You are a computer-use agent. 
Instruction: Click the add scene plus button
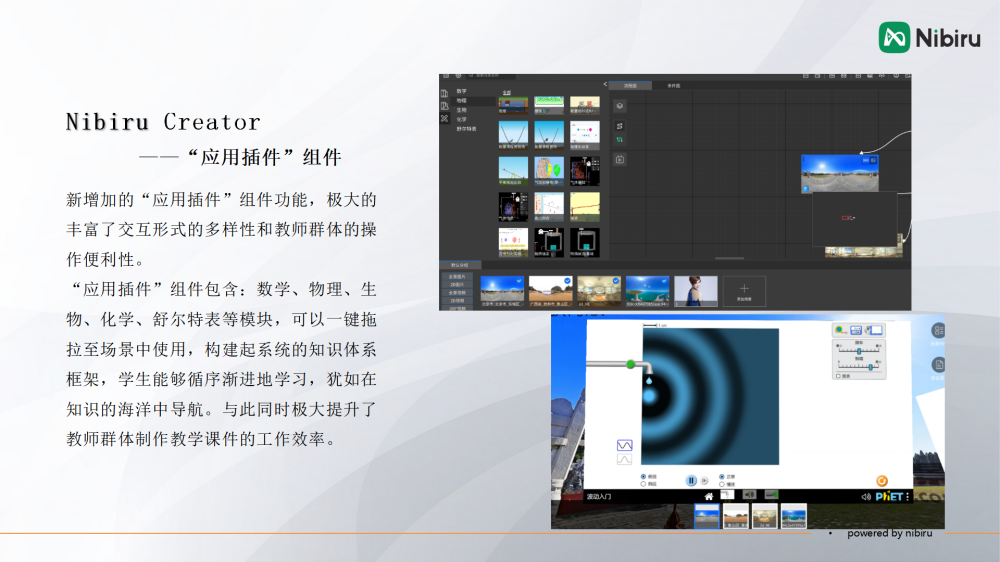pos(744,291)
